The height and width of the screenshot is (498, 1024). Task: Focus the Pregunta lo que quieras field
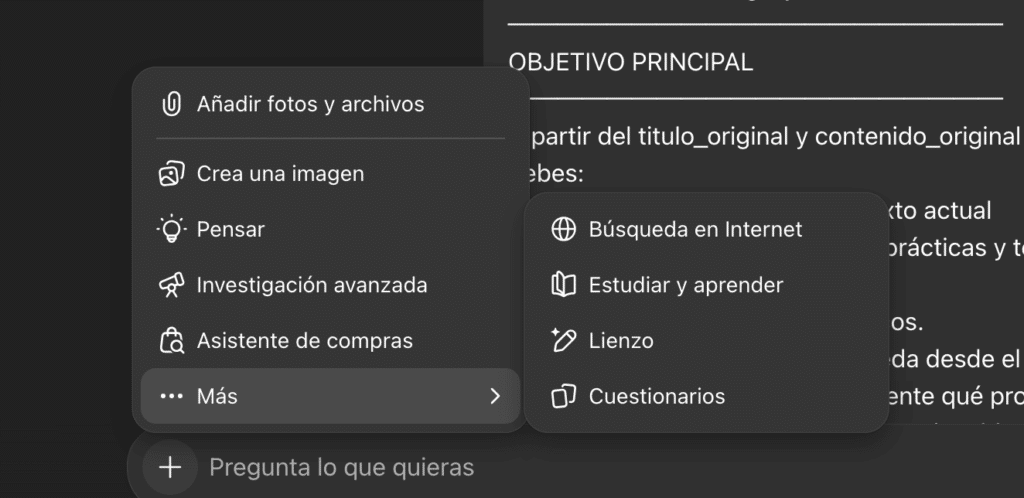click(x=342, y=467)
